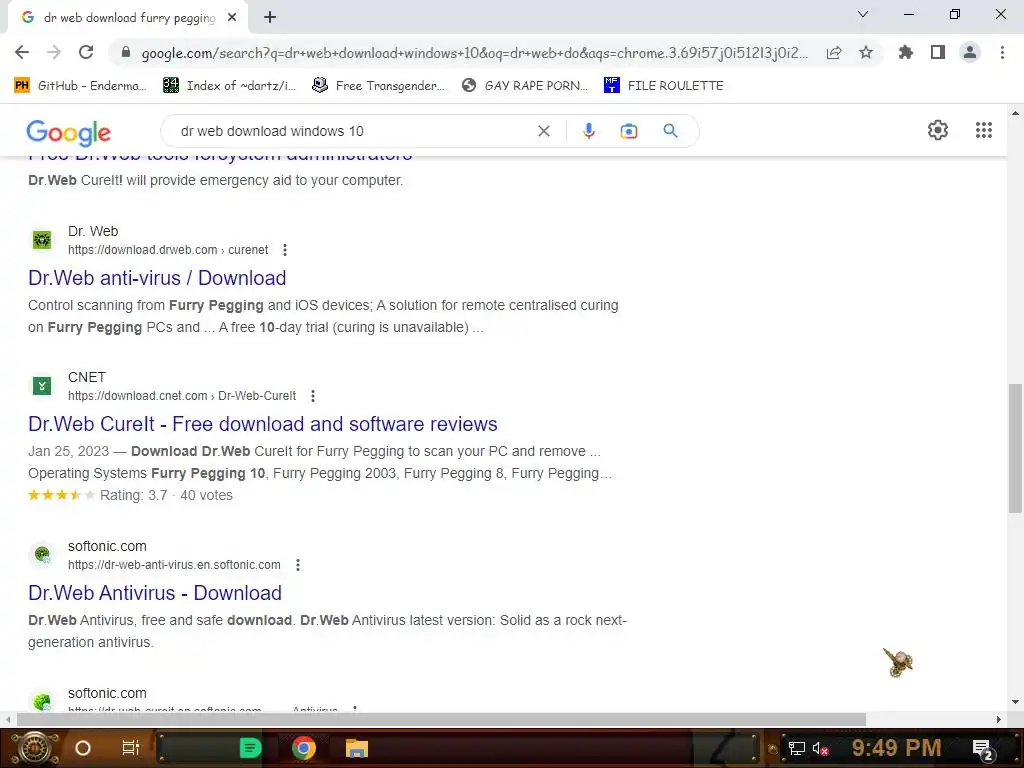Open Dr.Web Antivirus - Download softonic link
Screen dimensions: 1024x768
pos(155,593)
